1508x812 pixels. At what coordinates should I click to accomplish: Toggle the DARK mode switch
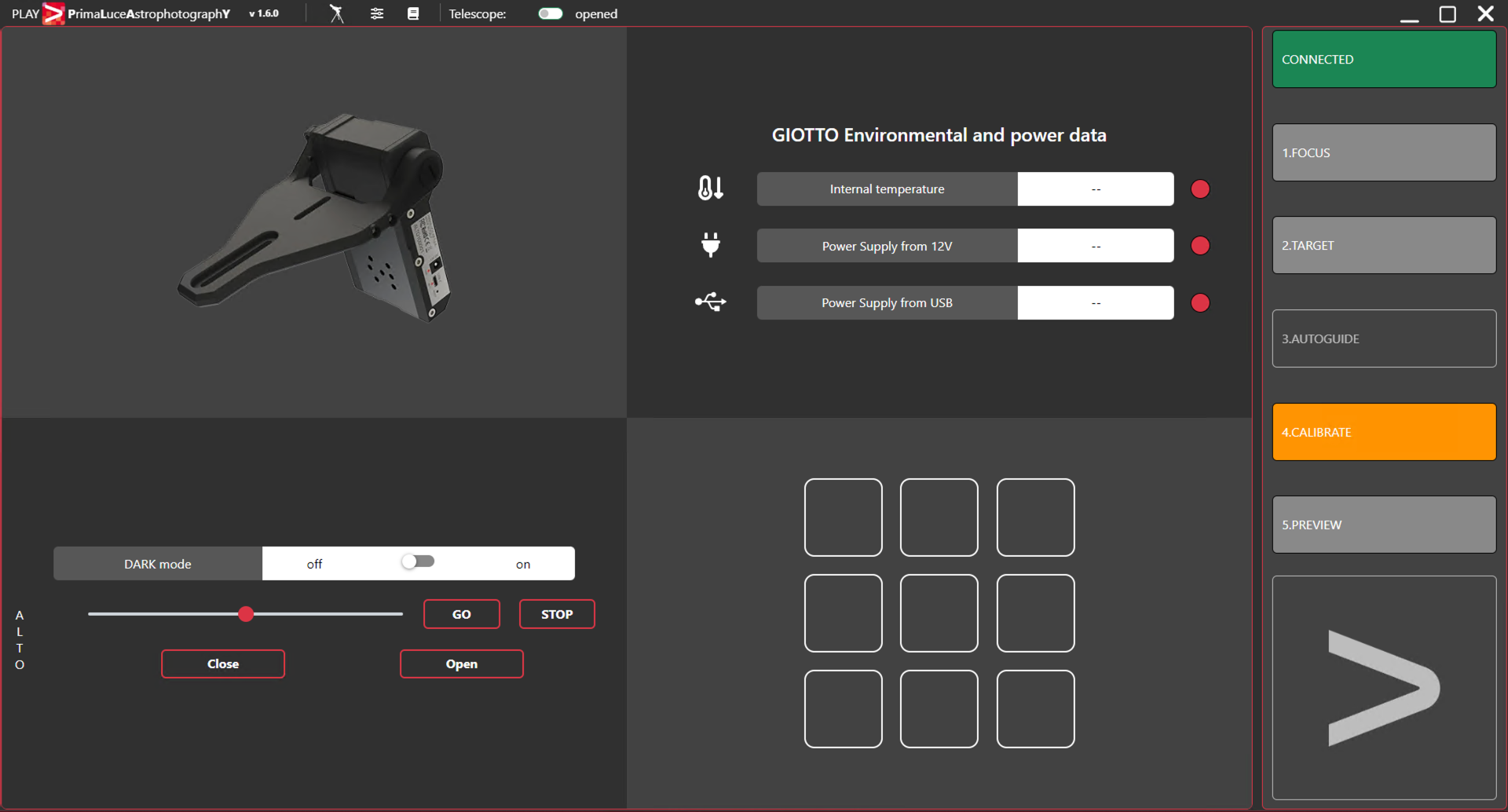tap(418, 561)
